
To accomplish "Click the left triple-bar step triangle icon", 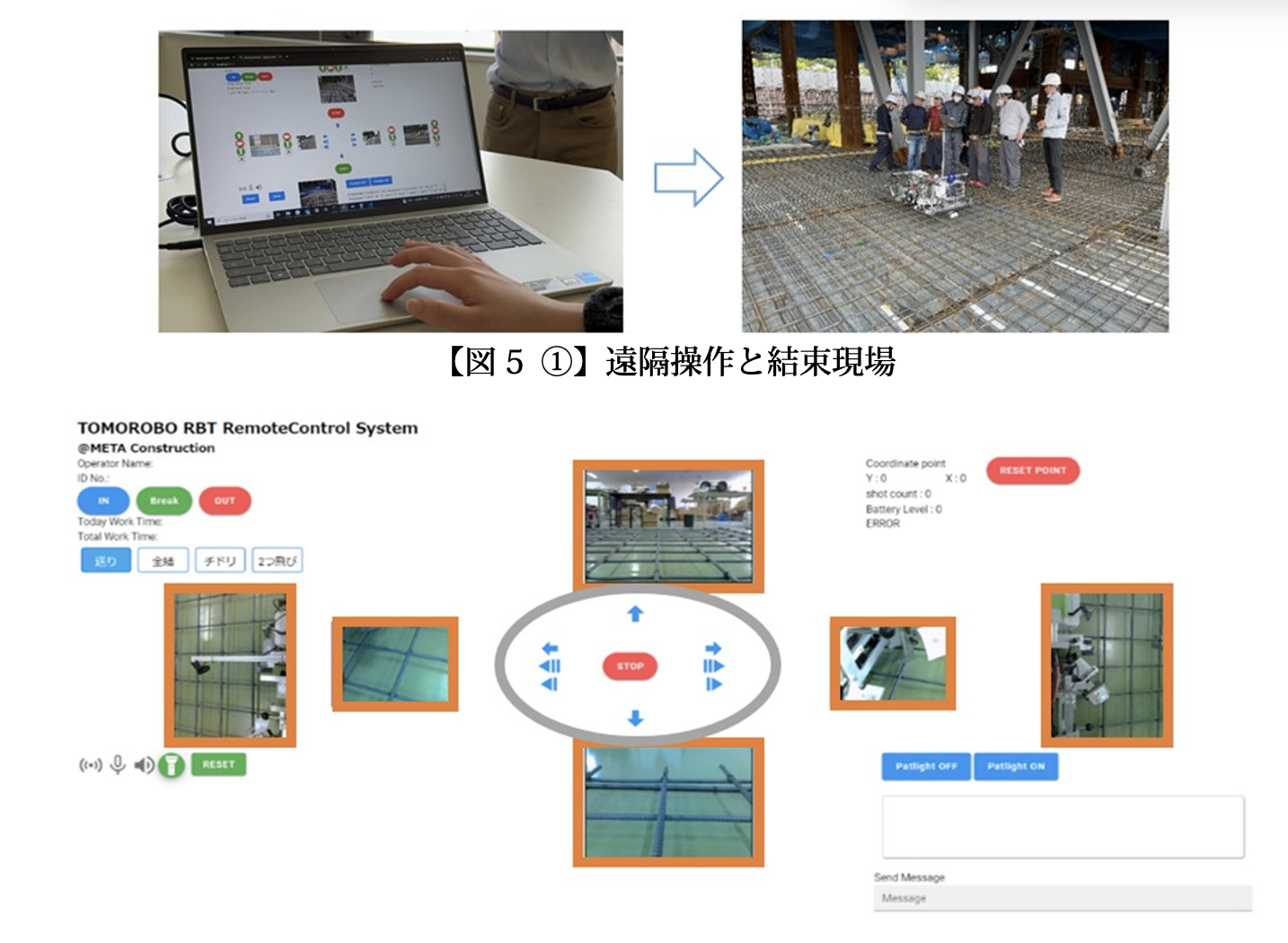I will pos(550,666).
